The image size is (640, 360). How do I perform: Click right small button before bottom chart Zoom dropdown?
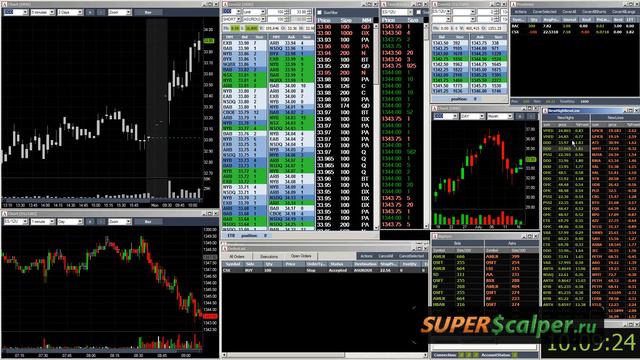pos(101,221)
